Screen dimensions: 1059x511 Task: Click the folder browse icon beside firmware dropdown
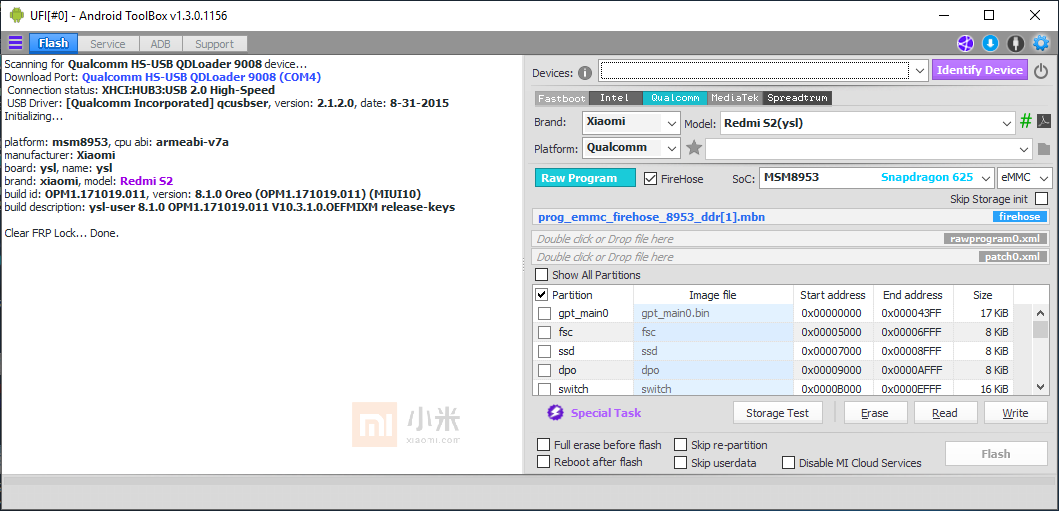click(1043, 149)
